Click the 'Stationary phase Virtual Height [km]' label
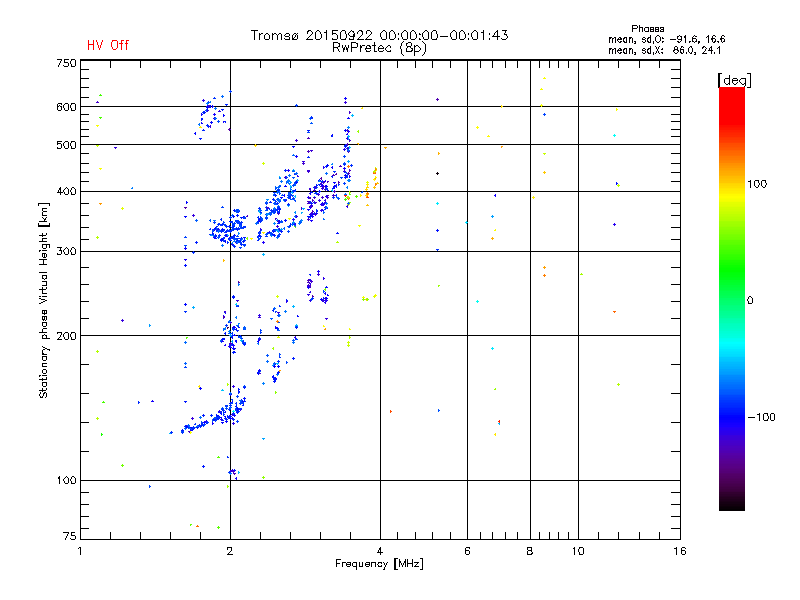This screenshot has width=800, height=600. (44, 300)
